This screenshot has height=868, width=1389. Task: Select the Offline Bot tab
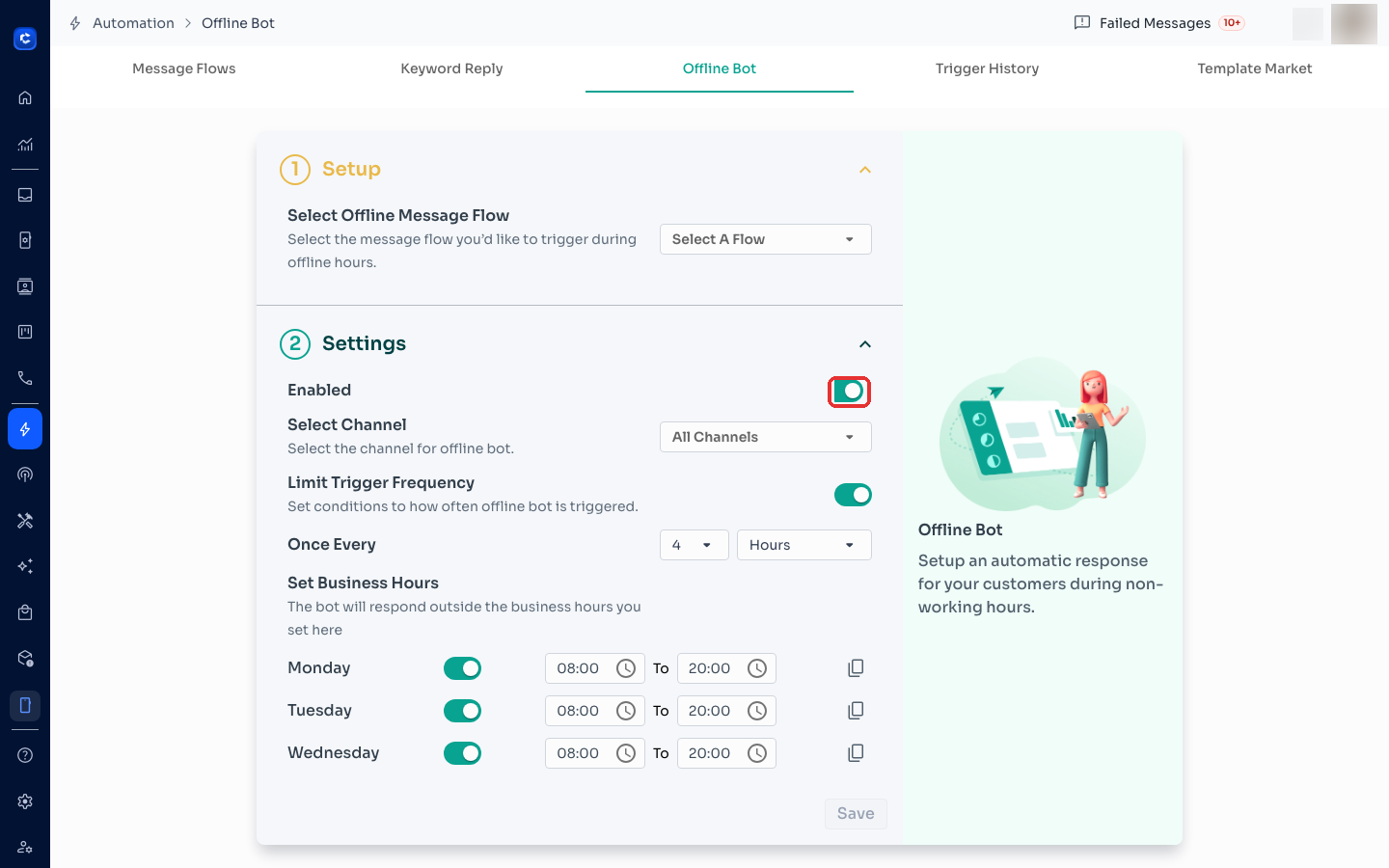pyautogui.click(x=720, y=68)
